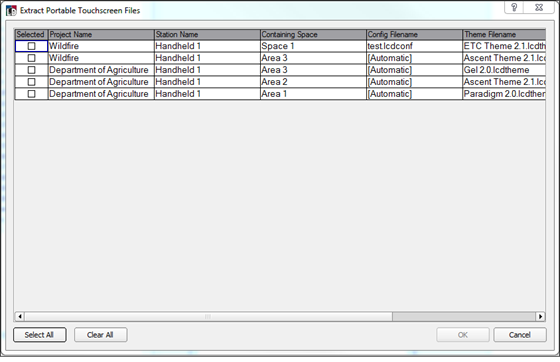Click the Containing Space column header
The width and height of the screenshot is (560, 362).
[313, 35]
